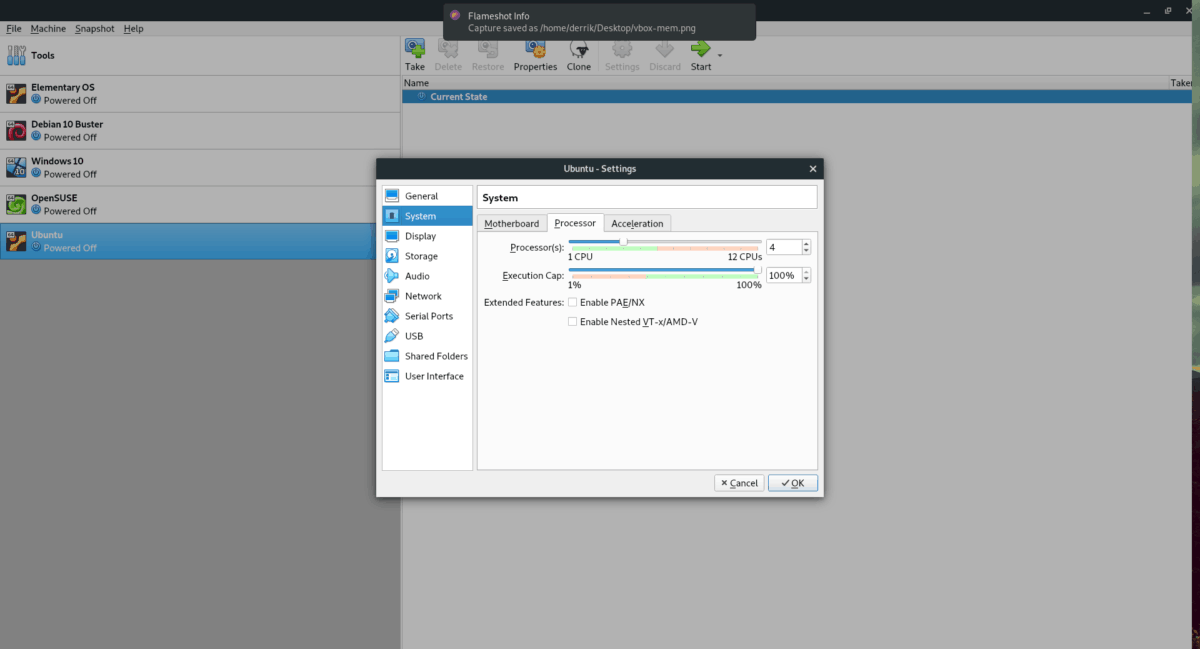The height and width of the screenshot is (649, 1200).
Task: Click the Processor(s) slider handle
Action: point(623,241)
